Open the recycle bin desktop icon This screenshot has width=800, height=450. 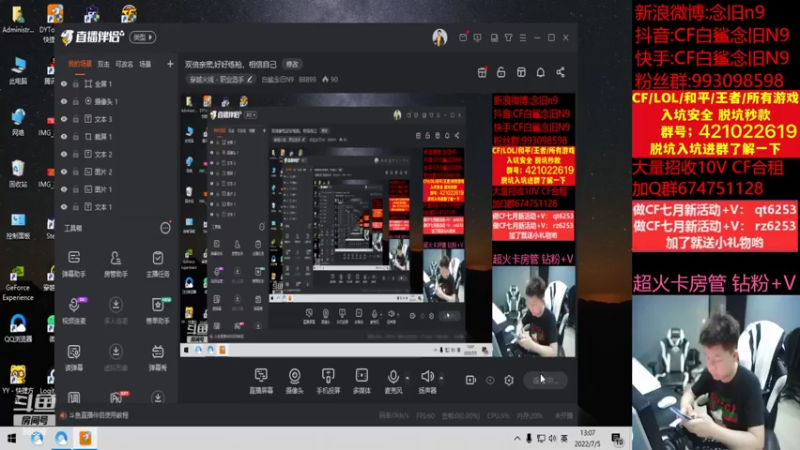(18, 173)
